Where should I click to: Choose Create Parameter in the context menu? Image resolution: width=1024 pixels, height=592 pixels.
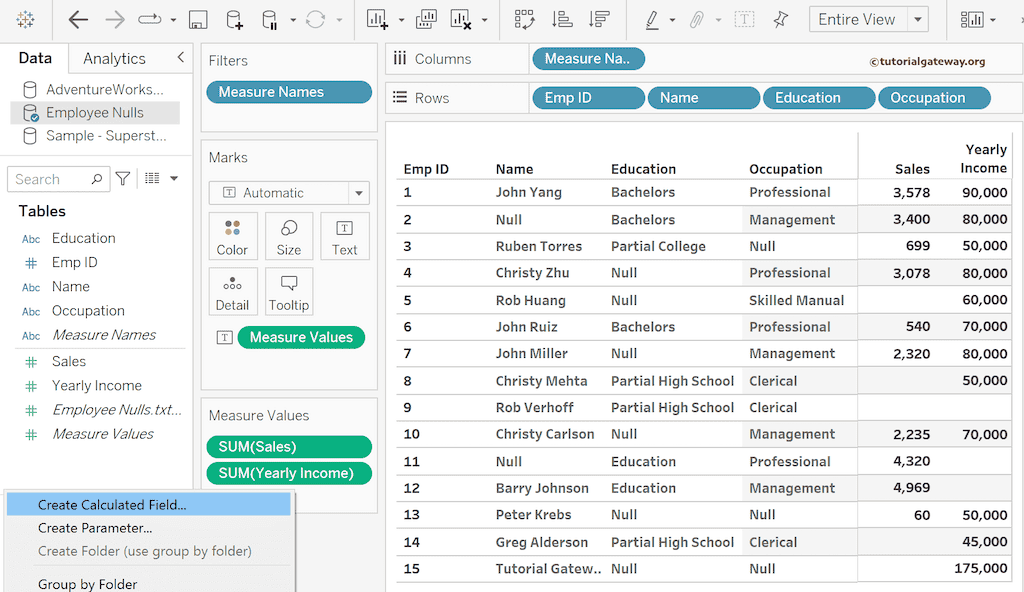pyautogui.click(x=95, y=528)
